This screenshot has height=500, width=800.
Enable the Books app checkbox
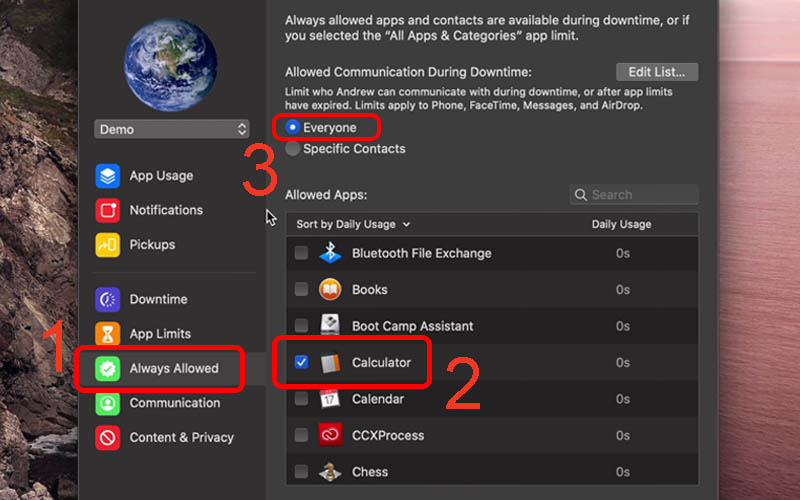(x=301, y=290)
